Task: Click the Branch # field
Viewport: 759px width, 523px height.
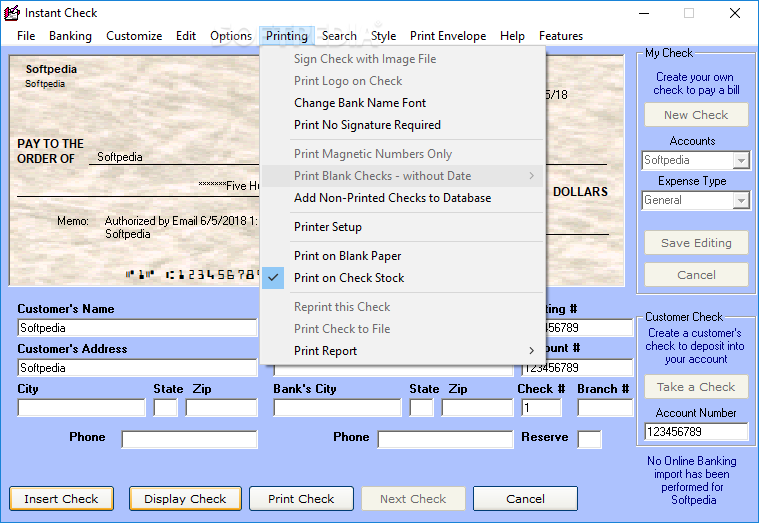Action: [x=605, y=408]
